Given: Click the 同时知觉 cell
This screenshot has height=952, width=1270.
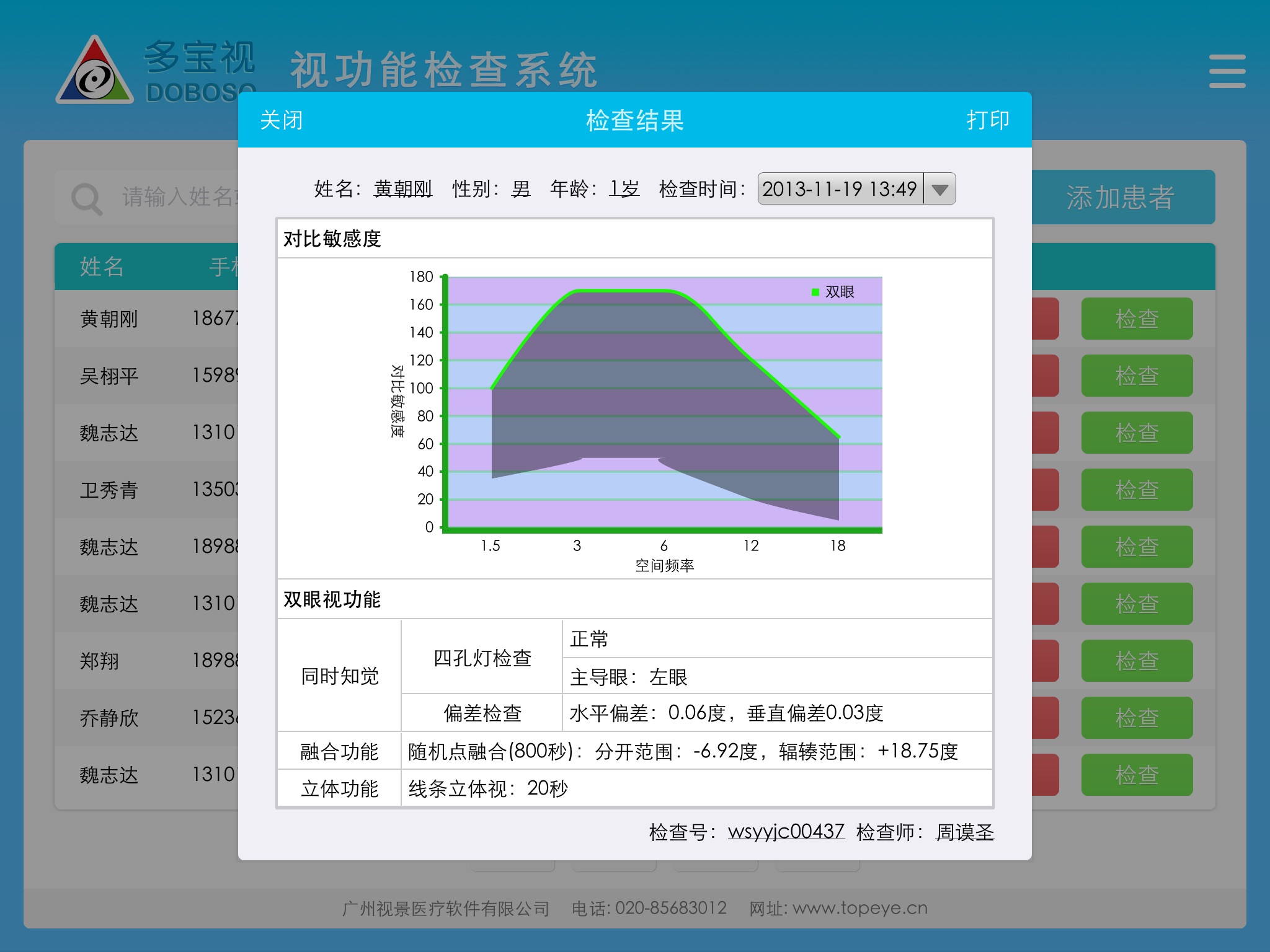Looking at the screenshot, I should point(339,676).
